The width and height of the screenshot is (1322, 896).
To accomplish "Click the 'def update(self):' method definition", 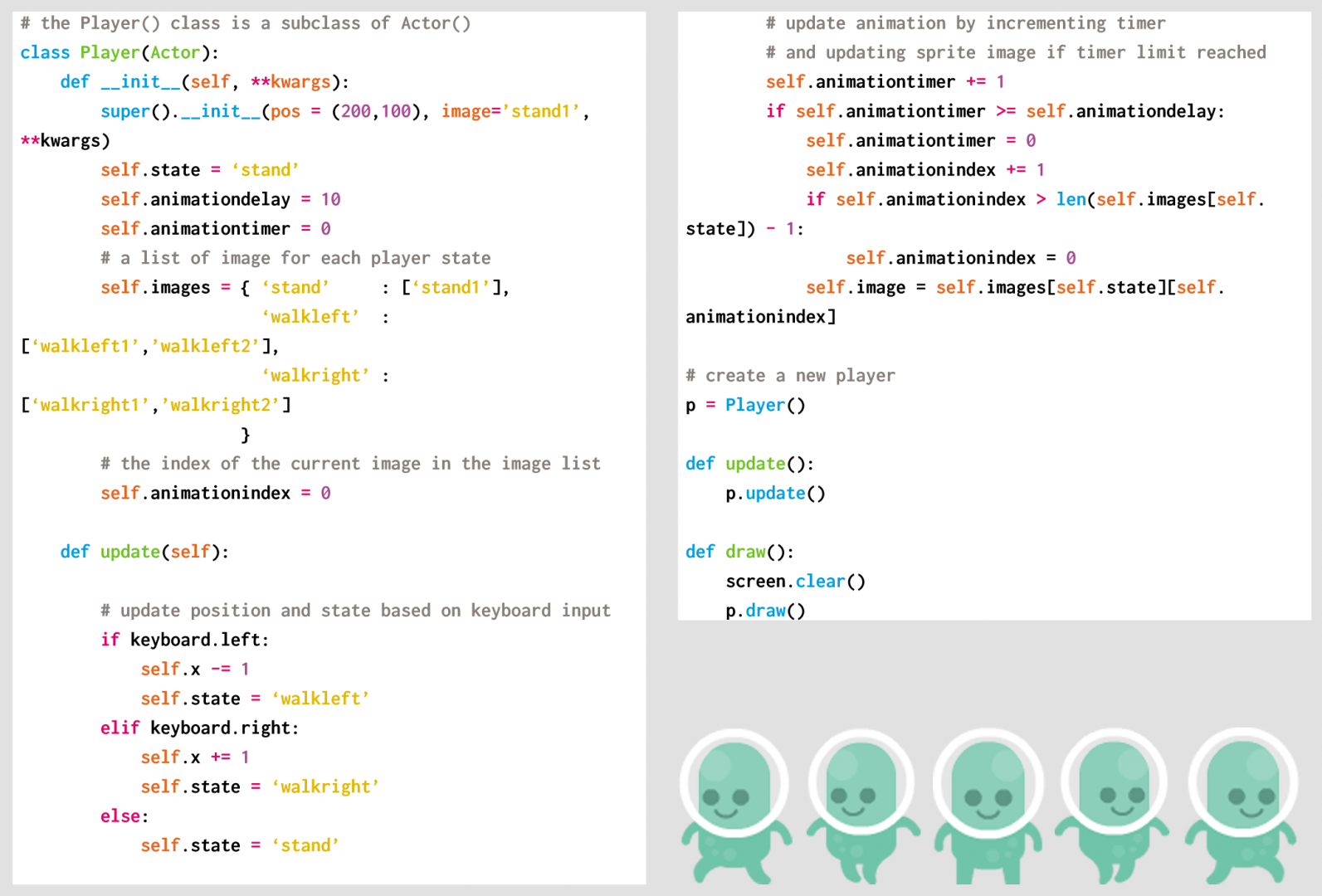I will coord(144,553).
